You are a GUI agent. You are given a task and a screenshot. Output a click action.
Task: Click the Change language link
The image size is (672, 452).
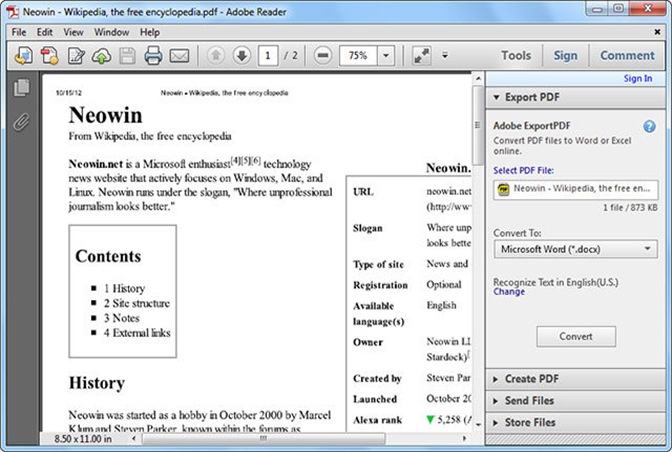coord(508,292)
